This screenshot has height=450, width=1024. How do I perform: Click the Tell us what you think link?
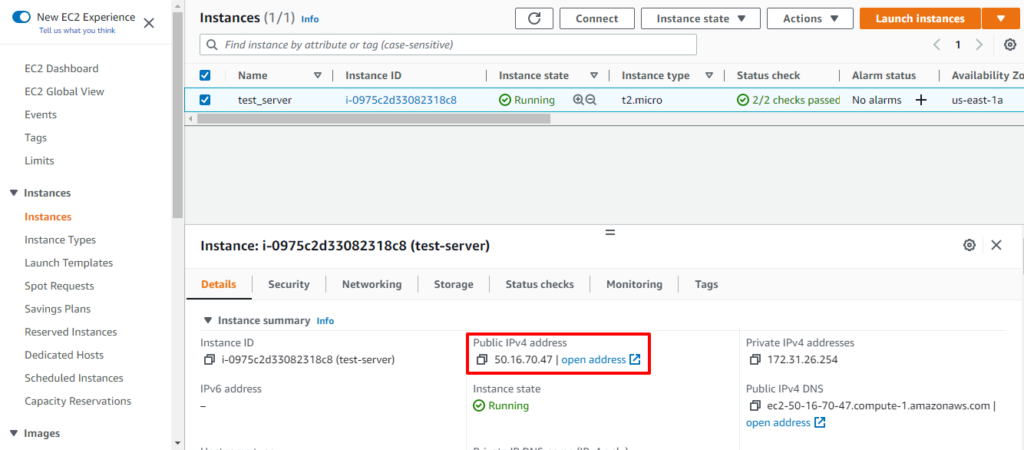[x=77, y=30]
